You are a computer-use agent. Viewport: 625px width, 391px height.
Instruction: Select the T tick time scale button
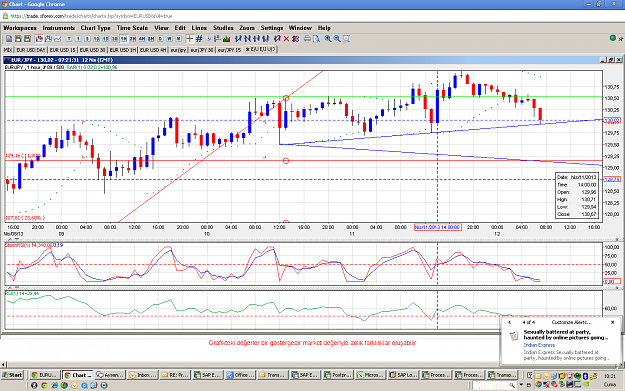(69, 39)
